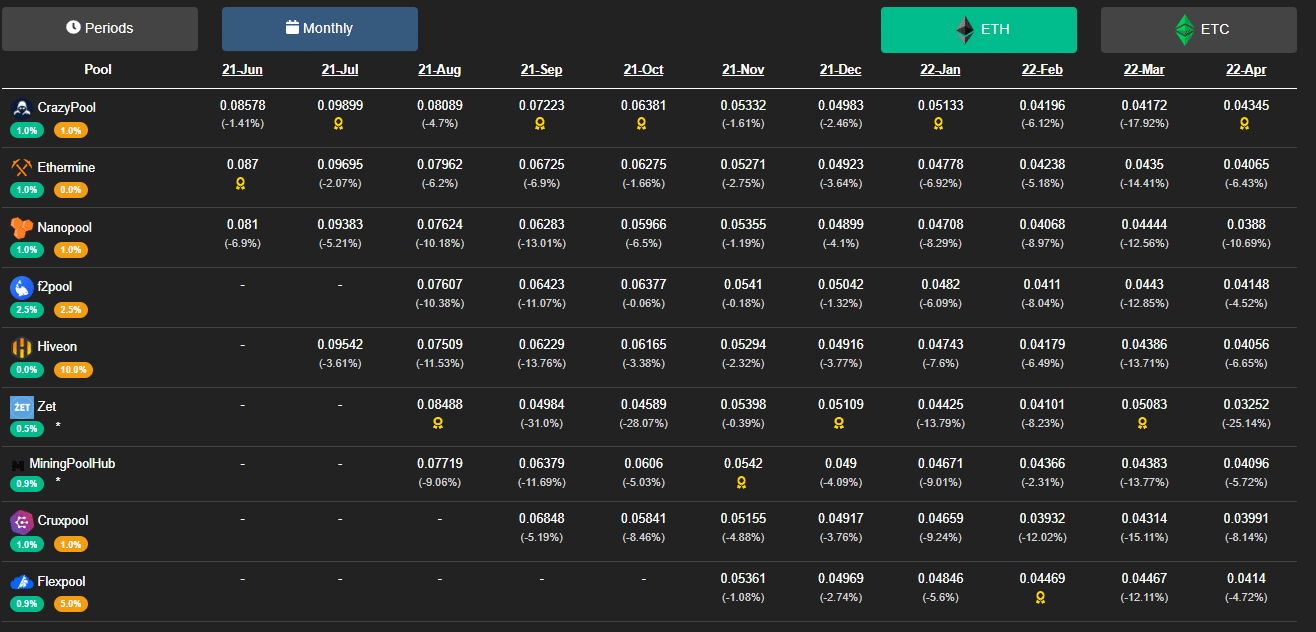Click the Hiveon logo icon

(x=21, y=347)
